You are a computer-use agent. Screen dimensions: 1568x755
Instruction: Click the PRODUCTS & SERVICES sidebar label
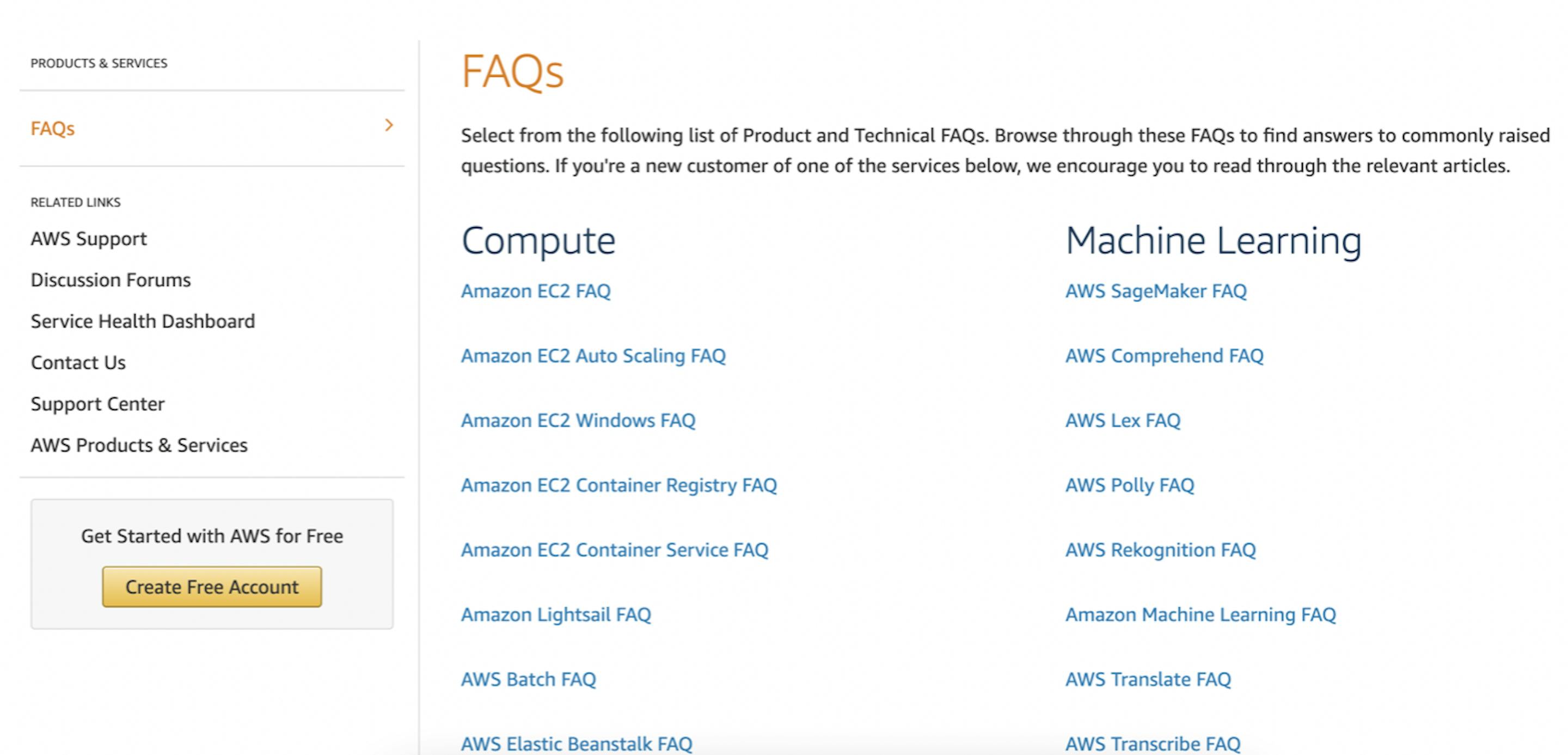[99, 63]
